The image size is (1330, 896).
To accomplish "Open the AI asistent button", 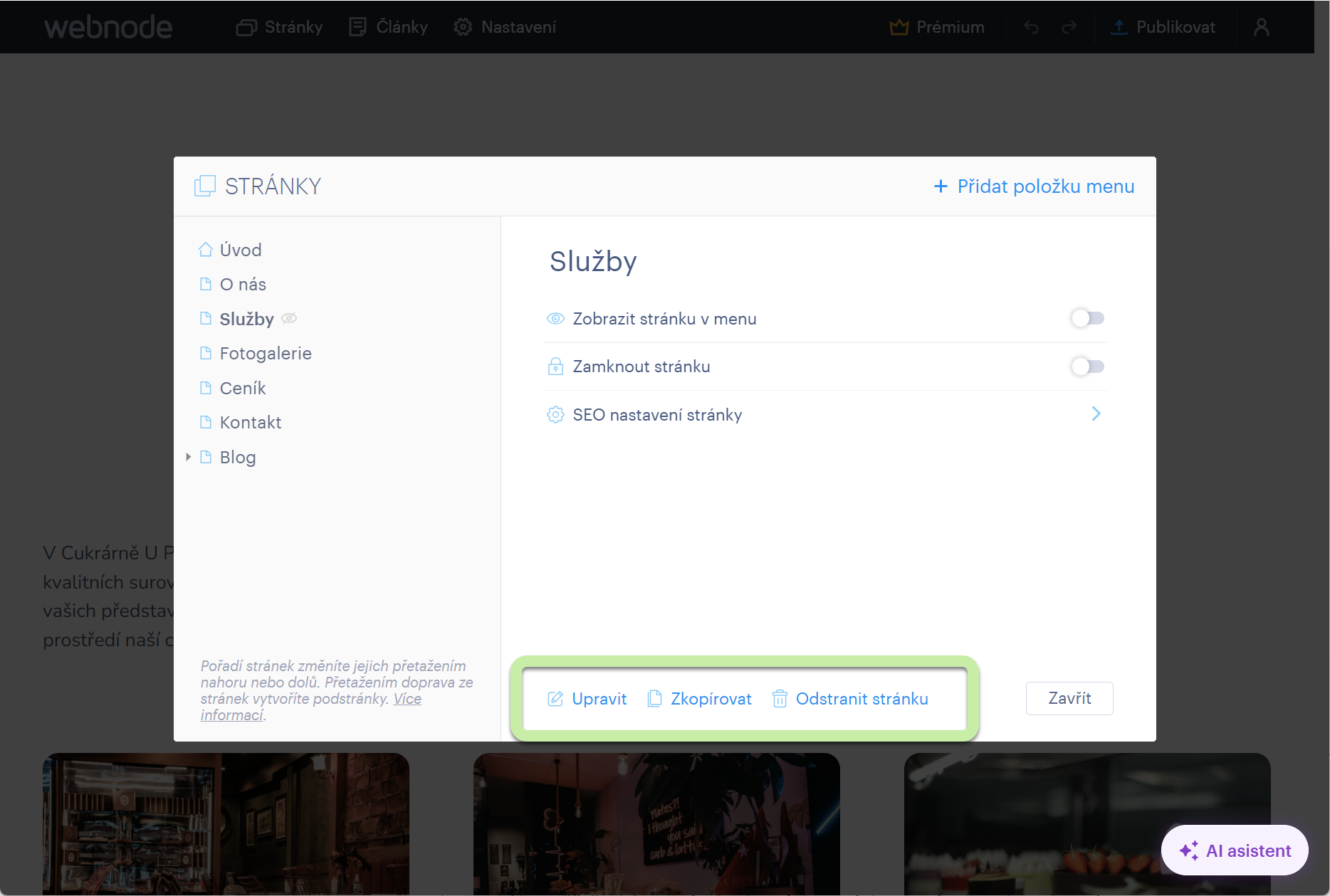I will point(1235,850).
